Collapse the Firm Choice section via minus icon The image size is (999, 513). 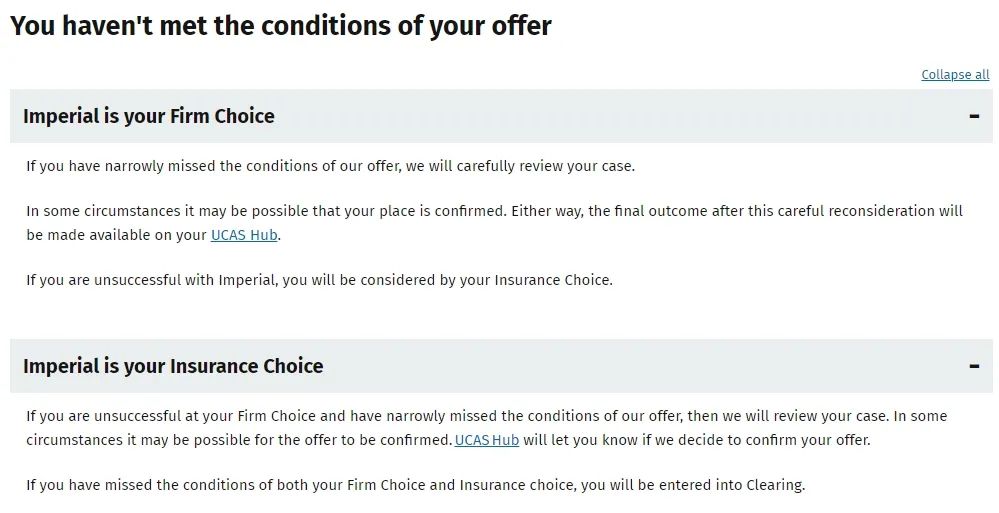click(x=974, y=116)
